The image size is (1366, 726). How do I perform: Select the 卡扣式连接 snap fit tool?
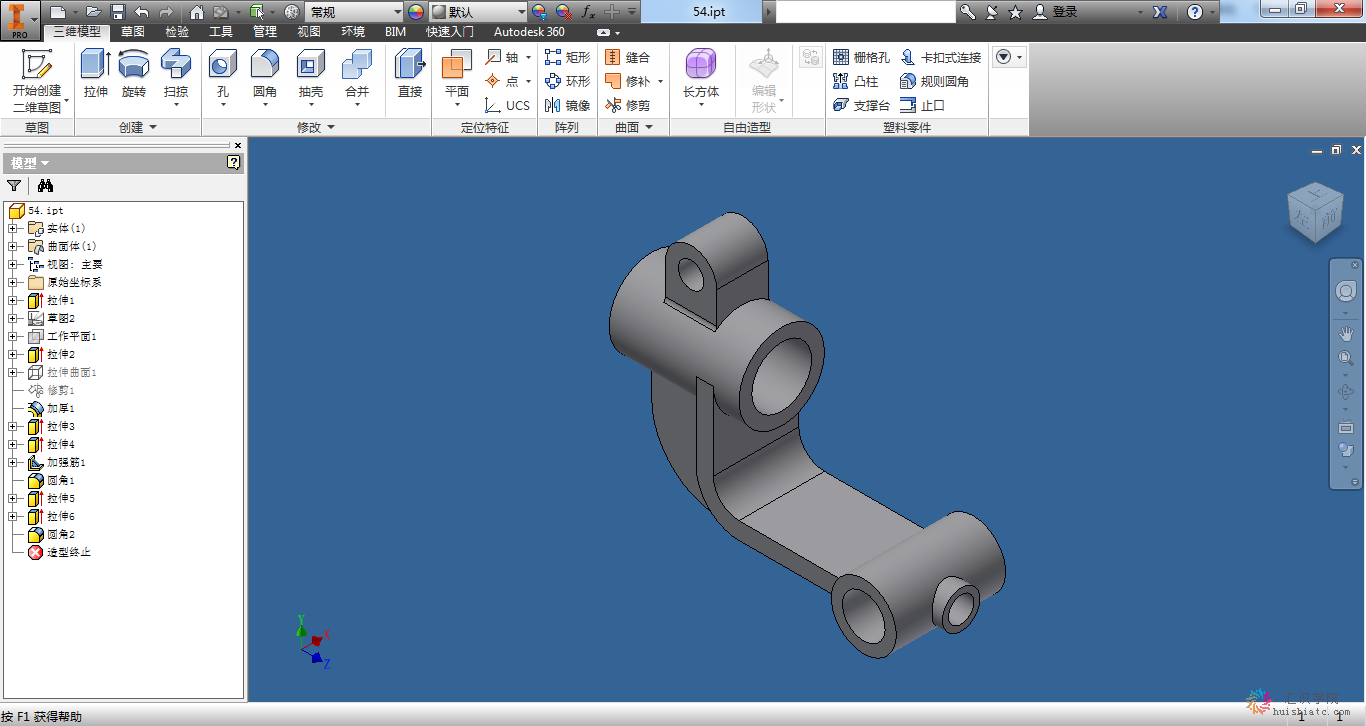[940, 57]
